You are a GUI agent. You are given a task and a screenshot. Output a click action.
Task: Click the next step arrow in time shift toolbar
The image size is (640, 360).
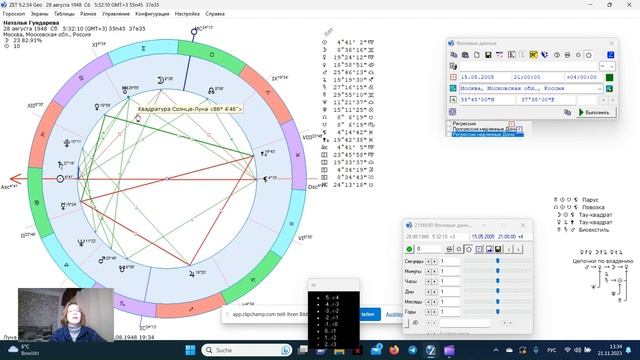pos(518,249)
